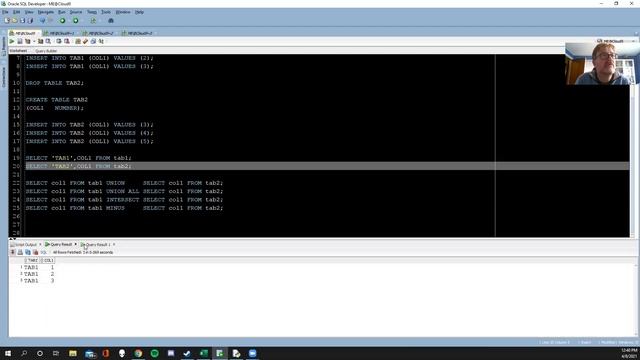The width and height of the screenshot is (640, 360).
Task: Click the Save icon in the main toolbar
Action: point(22,21)
